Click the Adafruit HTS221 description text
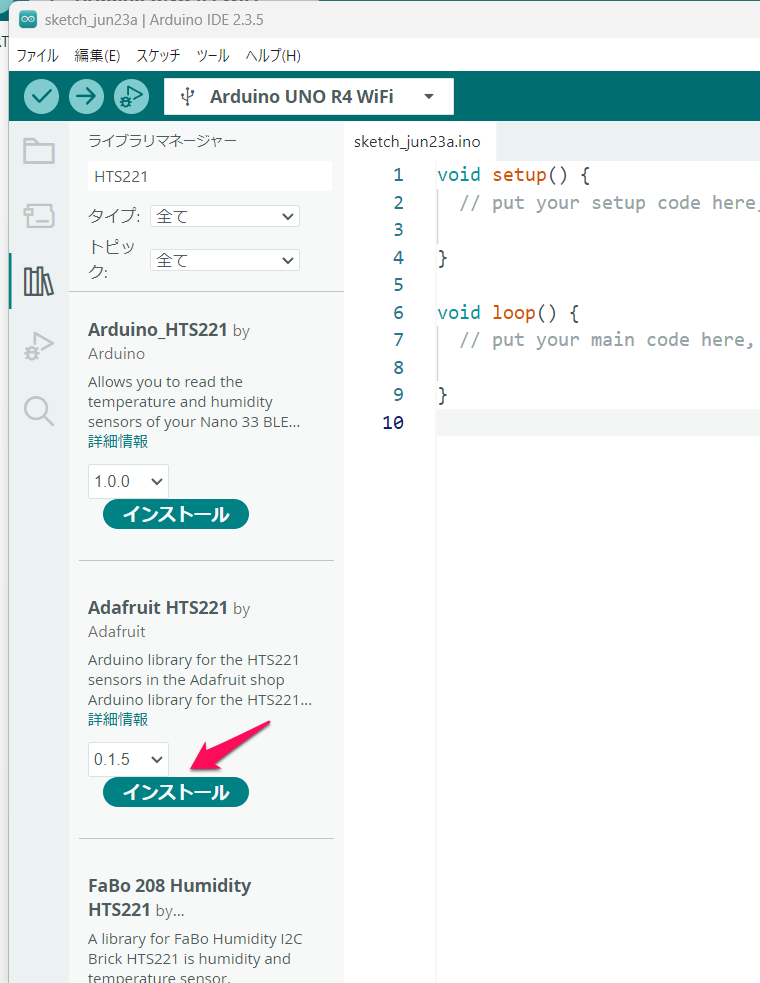The height and width of the screenshot is (983, 760). pos(199,680)
